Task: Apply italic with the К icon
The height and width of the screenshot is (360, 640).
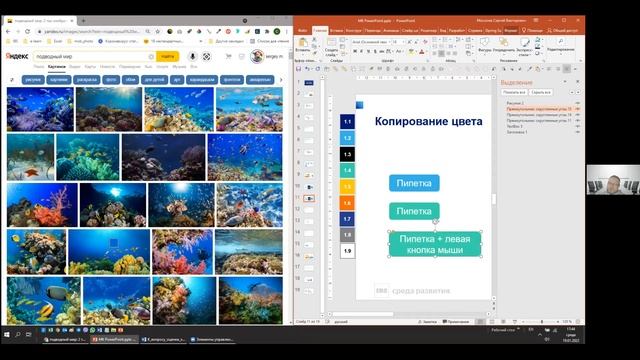Action: point(361,51)
